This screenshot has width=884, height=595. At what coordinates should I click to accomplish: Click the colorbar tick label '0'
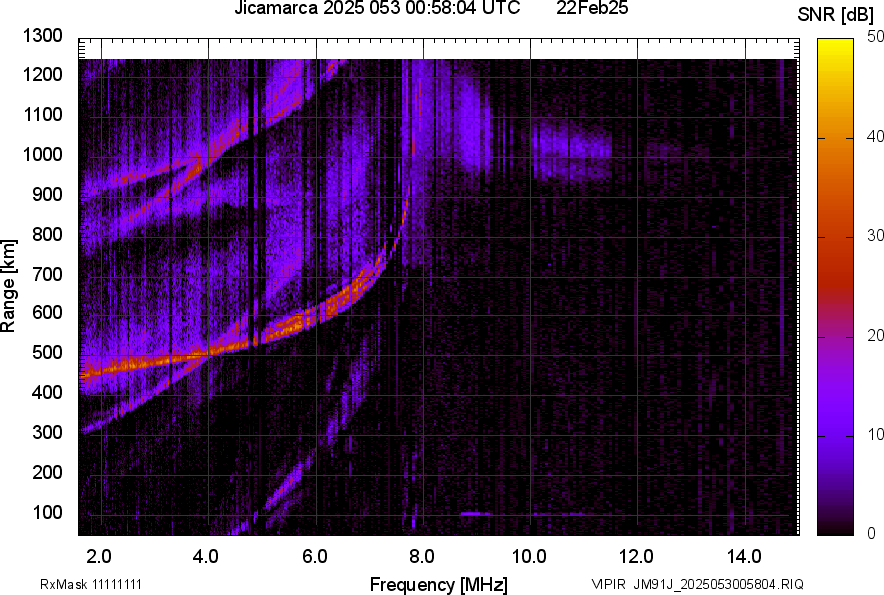coord(872,533)
